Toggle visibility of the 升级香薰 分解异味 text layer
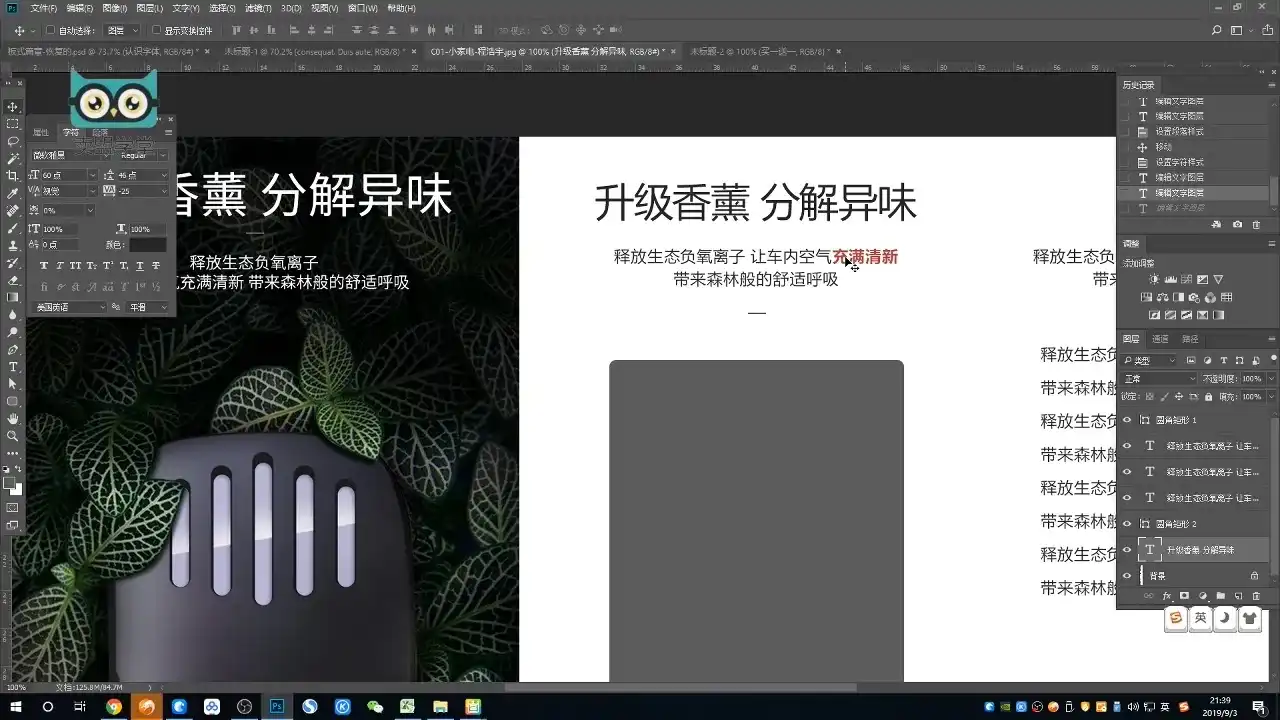1280x720 pixels. (1125, 550)
